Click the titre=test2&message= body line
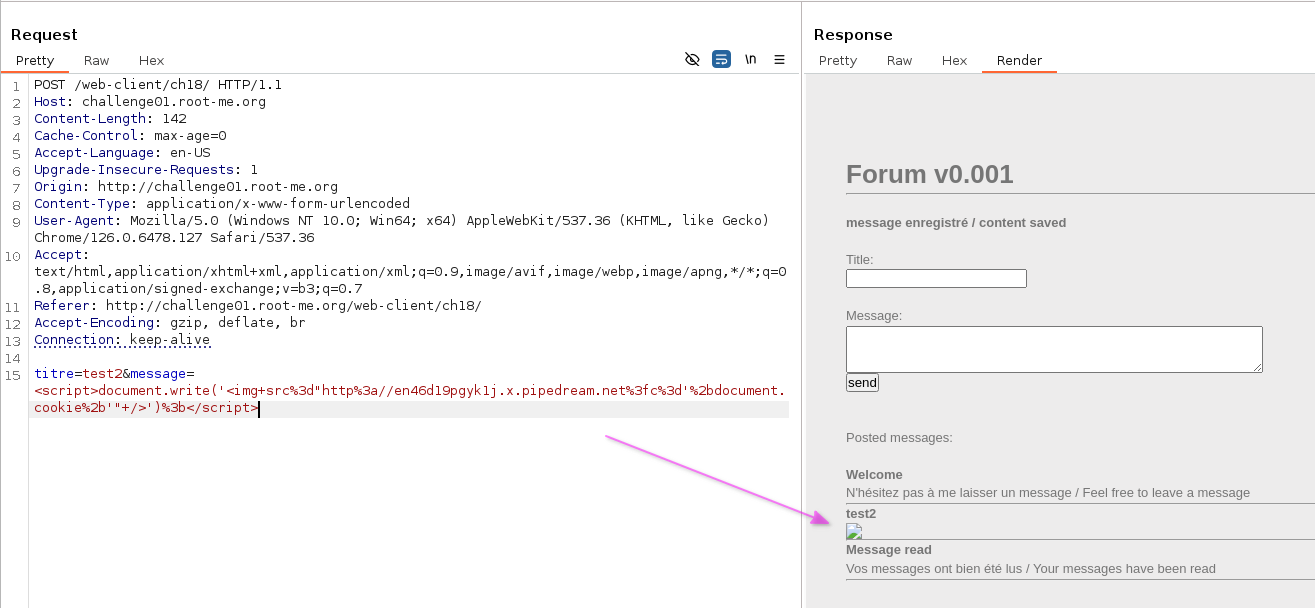Viewport: 1315px width, 608px height. (x=114, y=374)
